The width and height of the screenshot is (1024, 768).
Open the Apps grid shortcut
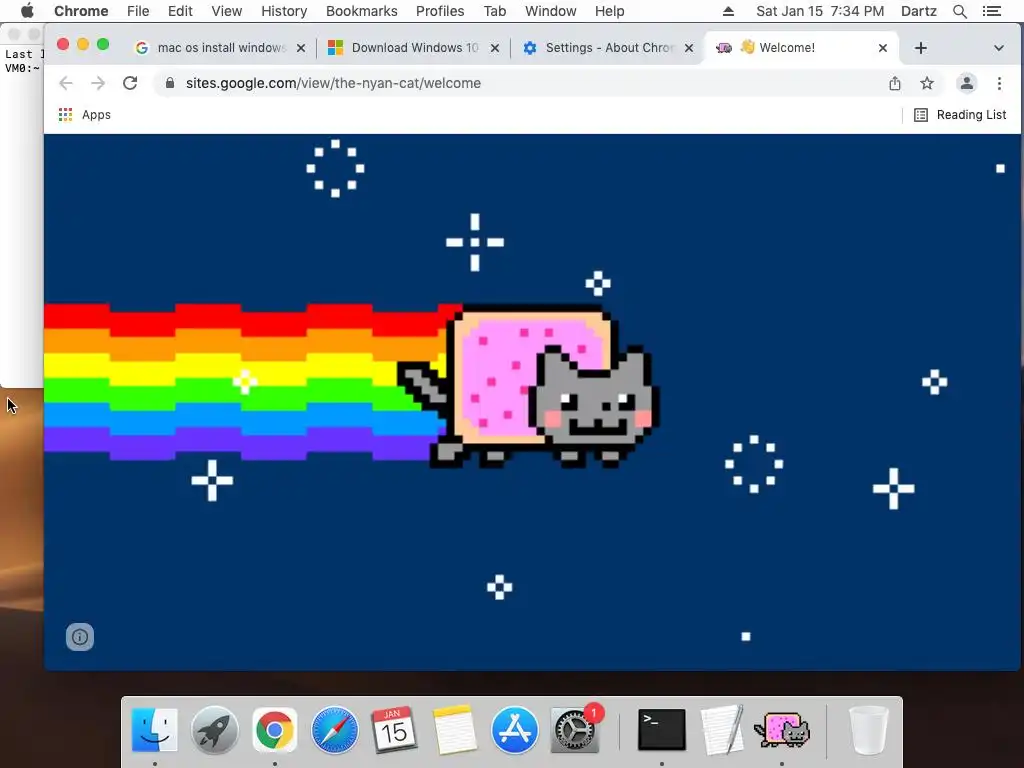coord(84,115)
